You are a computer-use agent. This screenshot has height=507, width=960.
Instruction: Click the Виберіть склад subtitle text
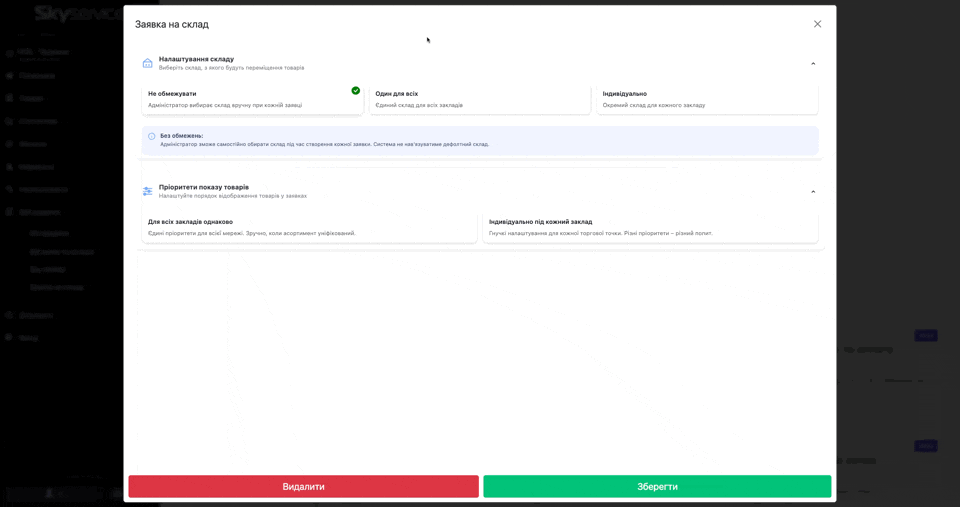click(x=231, y=68)
